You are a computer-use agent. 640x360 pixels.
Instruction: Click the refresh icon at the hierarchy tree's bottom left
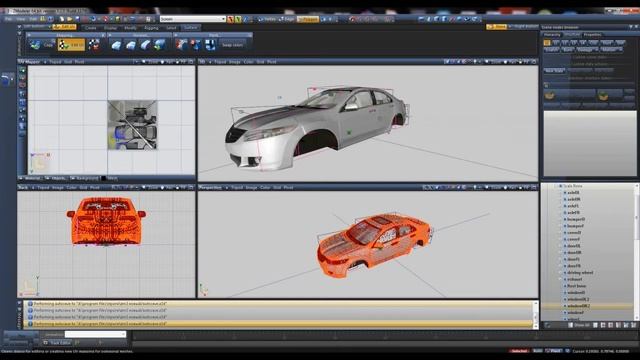coord(547,325)
